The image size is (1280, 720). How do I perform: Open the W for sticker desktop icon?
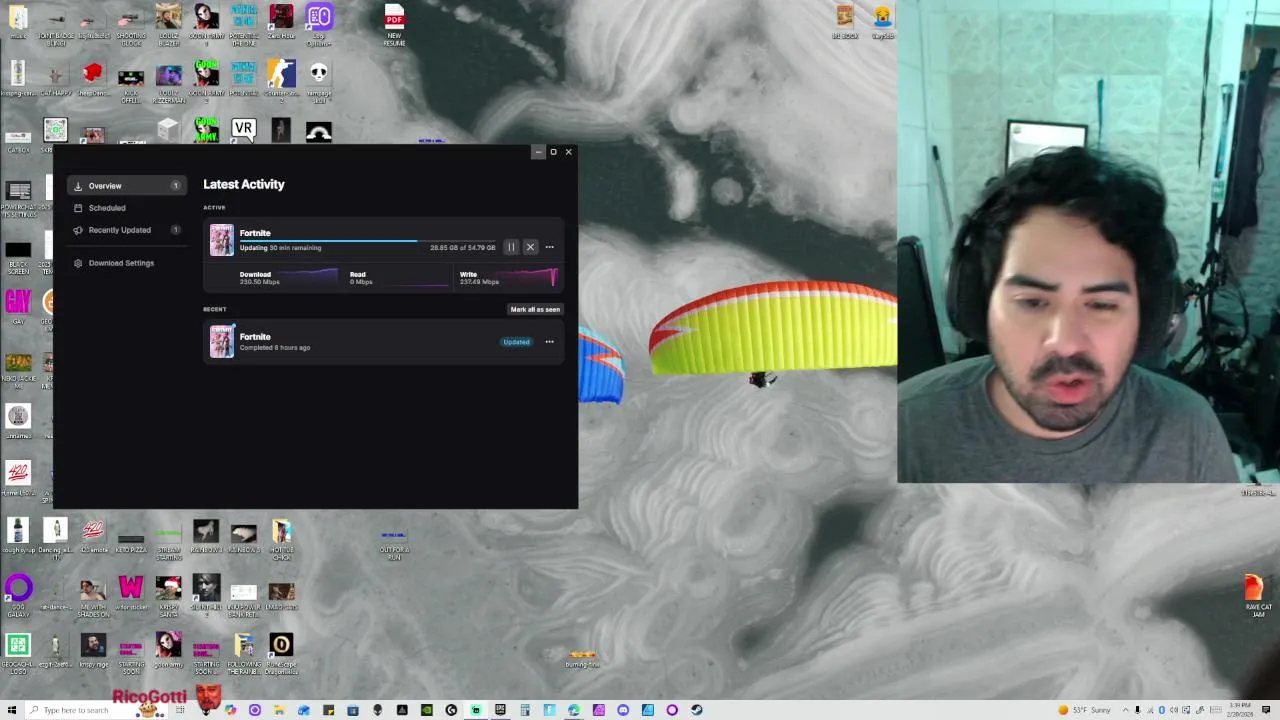(131, 593)
